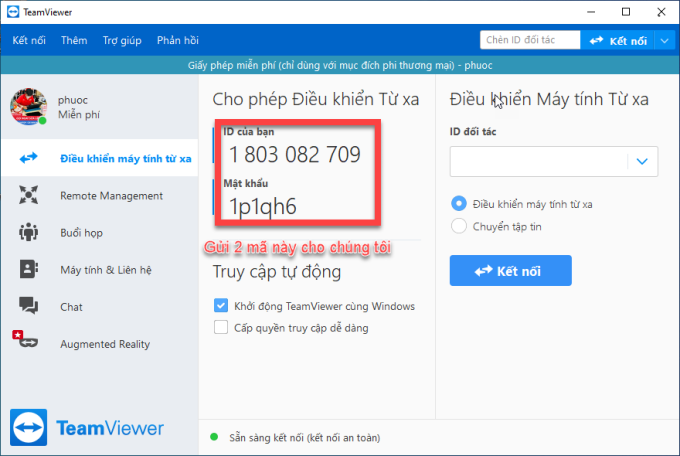Click the Remote Management sidebar icon
Viewport: 680px width, 456px height.
tap(28, 195)
